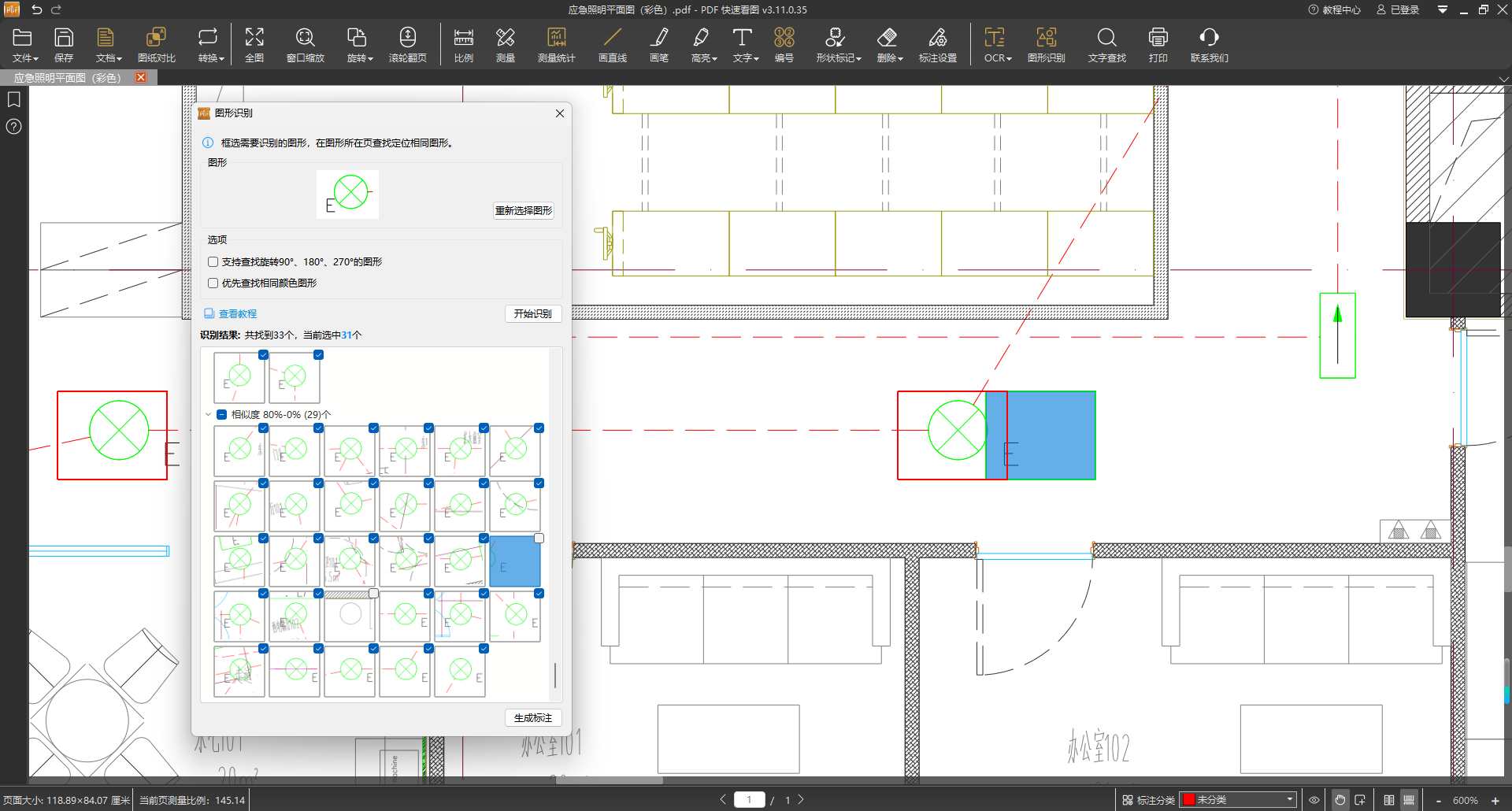Click 重新选择图形 button

[524, 210]
